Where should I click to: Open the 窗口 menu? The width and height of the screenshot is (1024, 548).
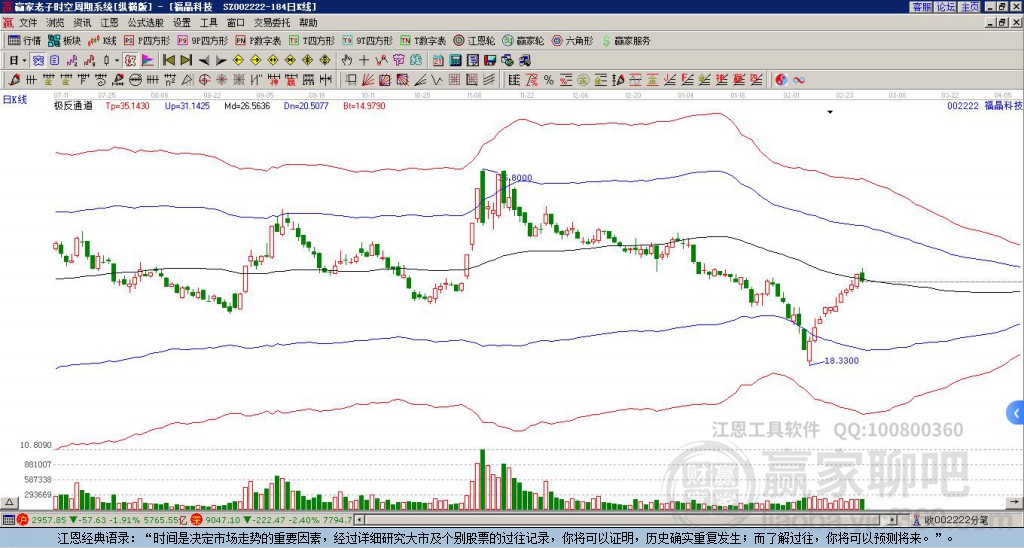(236, 23)
